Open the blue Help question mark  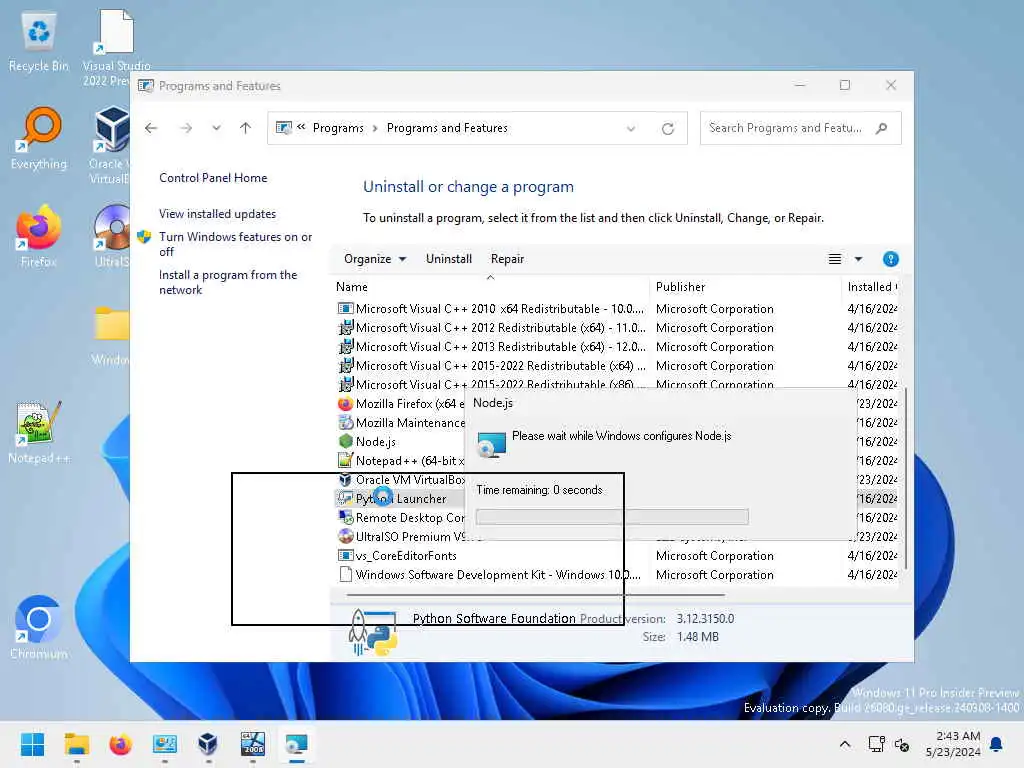click(x=890, y=259)
